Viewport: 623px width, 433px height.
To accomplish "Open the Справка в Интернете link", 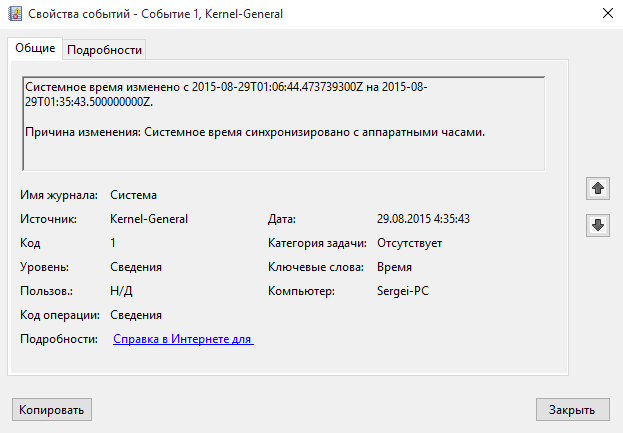I will click(x=183, y=339).
